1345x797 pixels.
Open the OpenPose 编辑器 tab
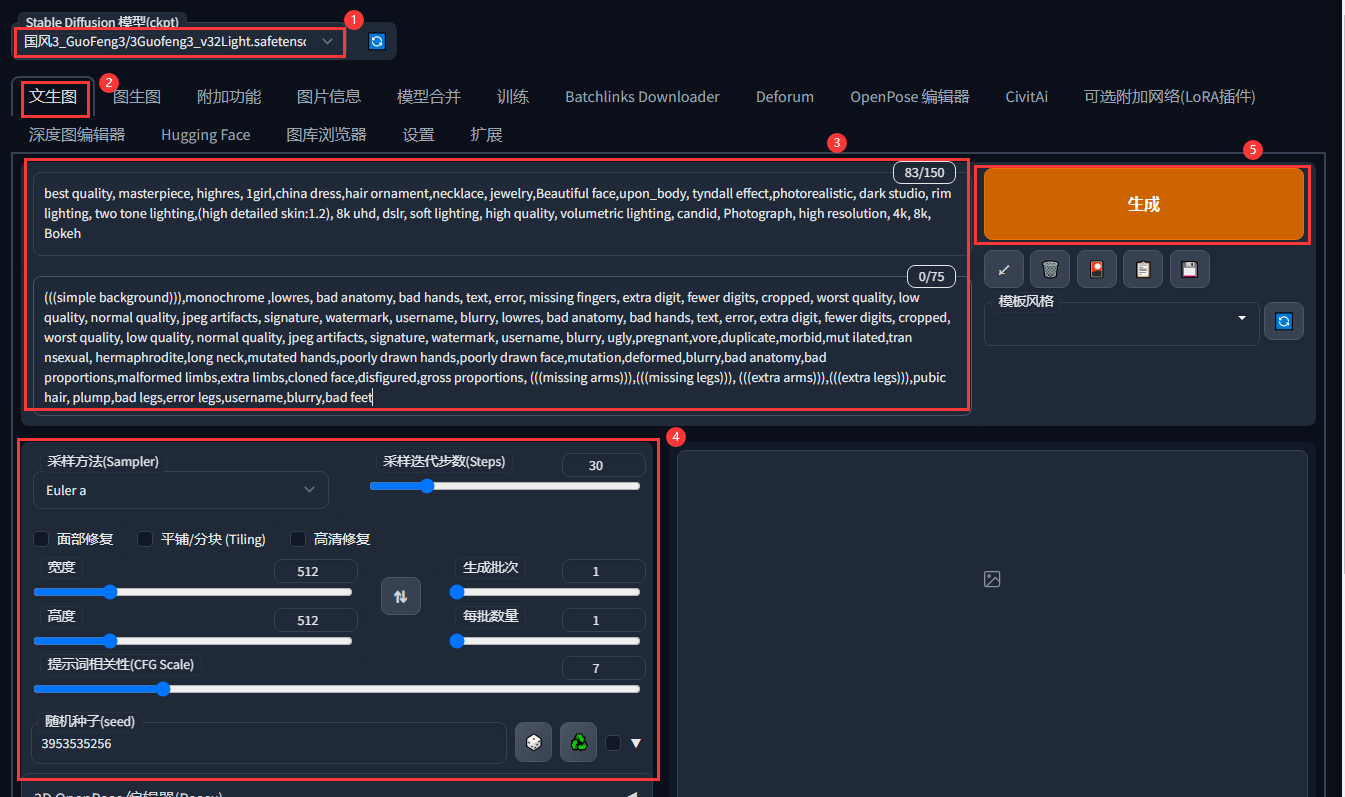[x=910, y=97]
